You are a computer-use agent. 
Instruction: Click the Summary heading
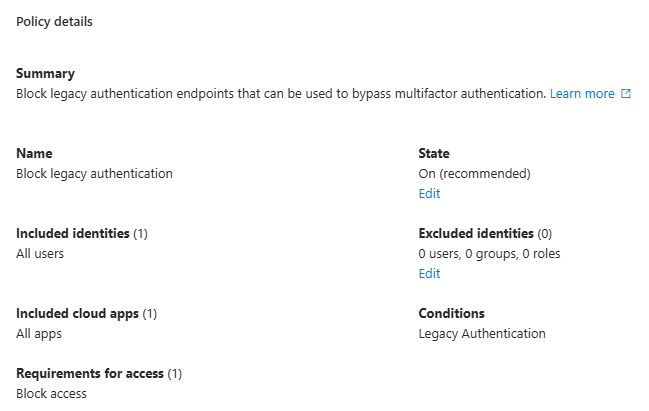(45, 74)
